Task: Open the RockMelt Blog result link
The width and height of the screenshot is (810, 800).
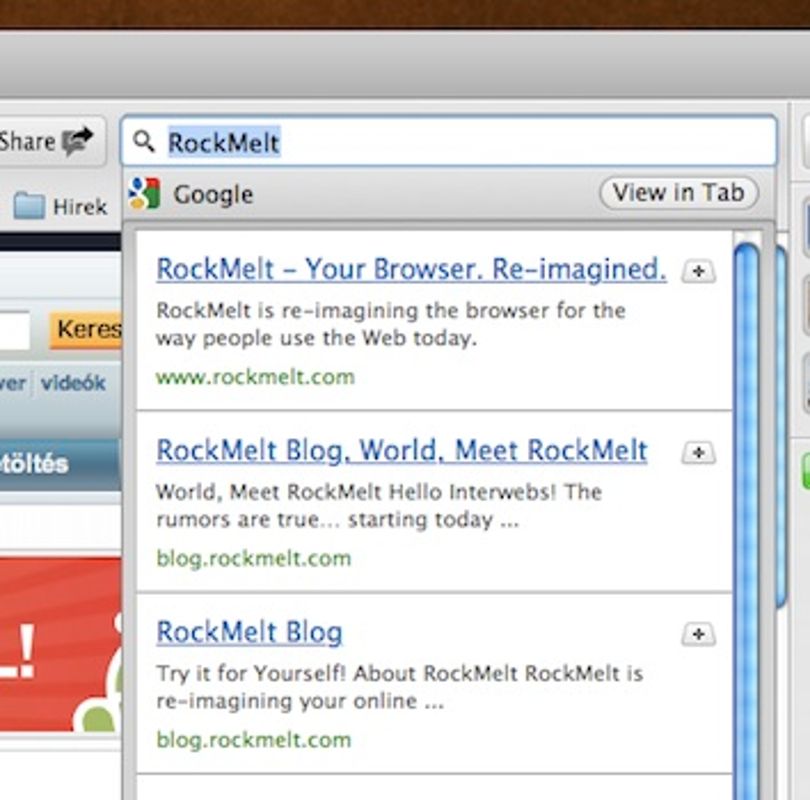Action: pos(249,633)
